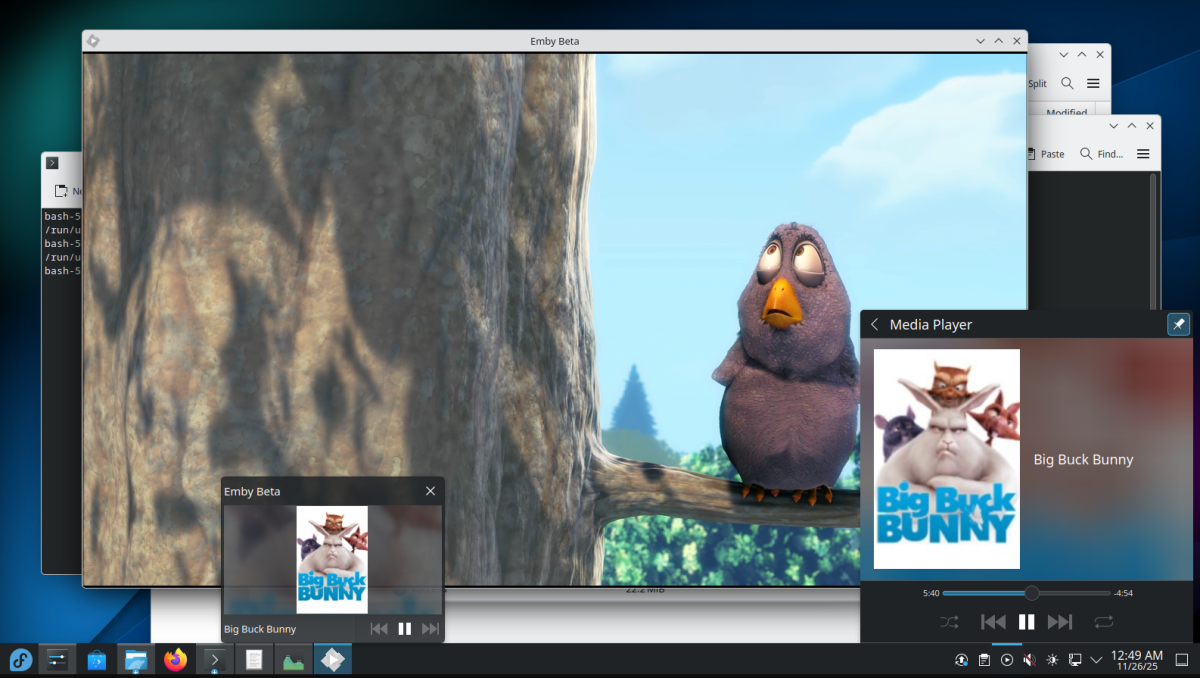Activate Emby Beta taskbar entry
The width and height of the screenshot is (1200, 678).
click(332, 660)
